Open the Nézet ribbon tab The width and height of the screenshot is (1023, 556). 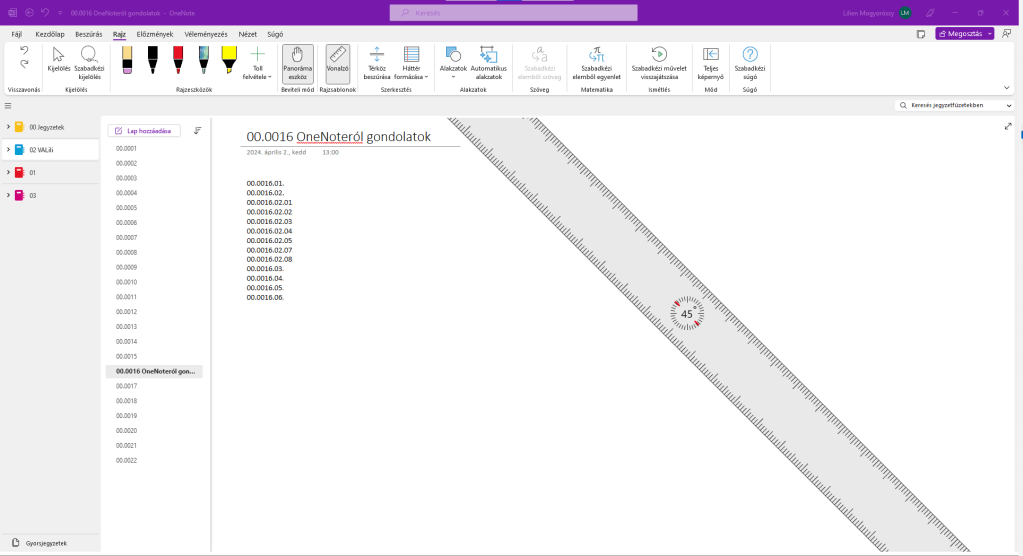tap(247, 34)
